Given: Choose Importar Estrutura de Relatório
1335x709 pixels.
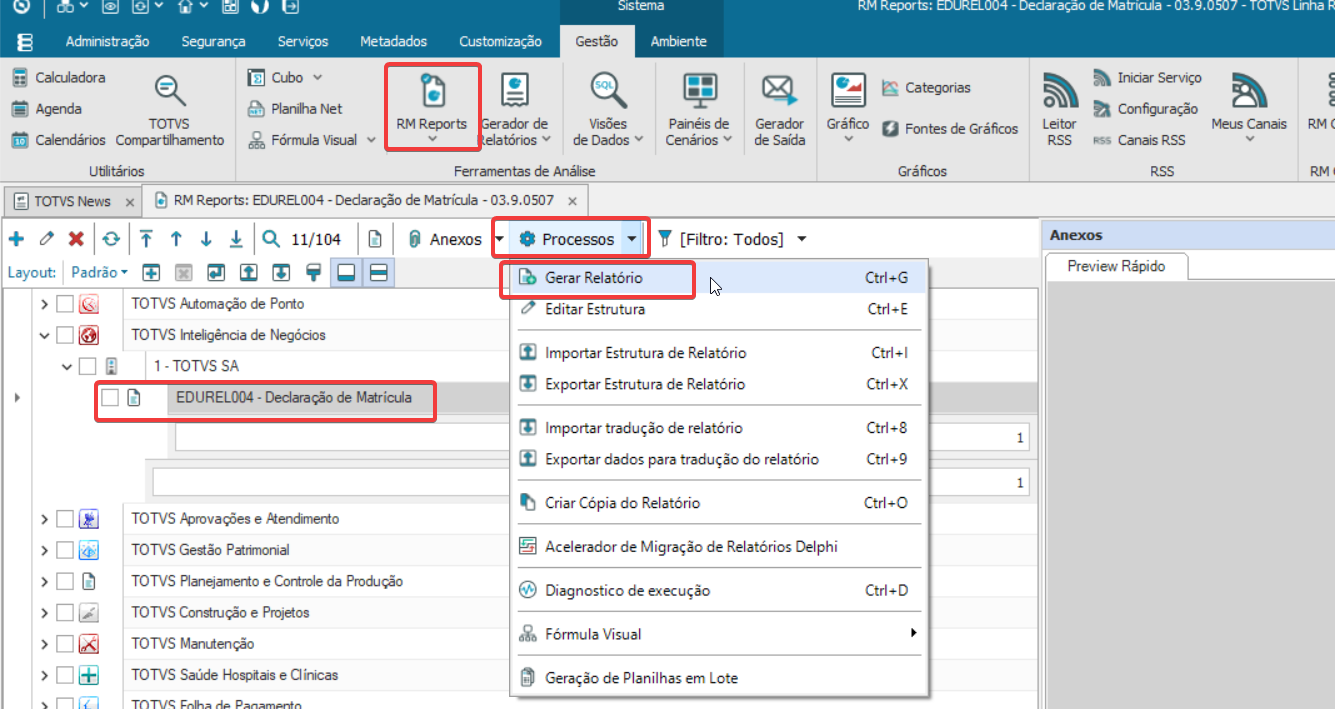Looking at the screenshot, I should 716,353.
